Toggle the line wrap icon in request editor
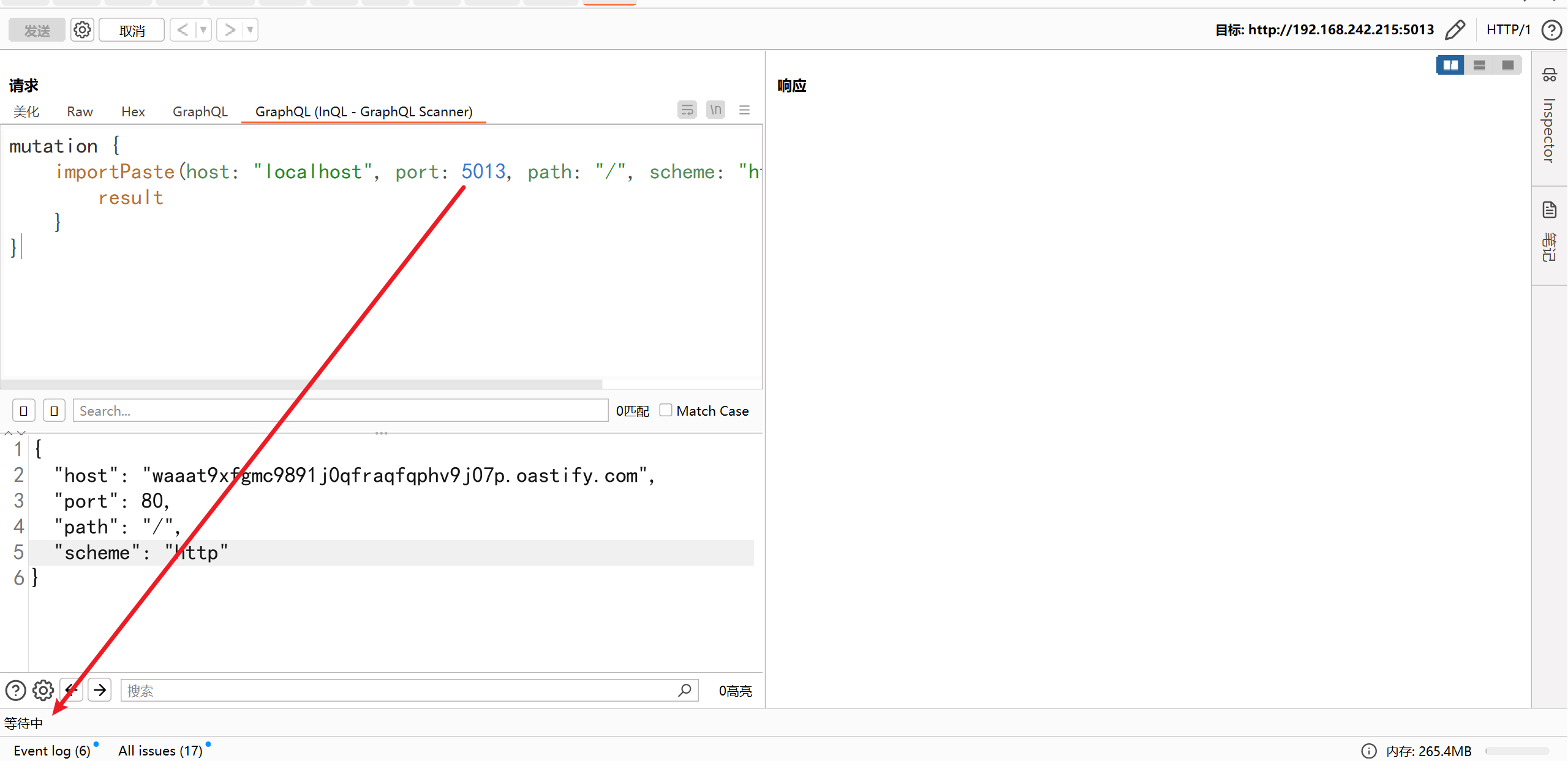 (x=687, y=110)
